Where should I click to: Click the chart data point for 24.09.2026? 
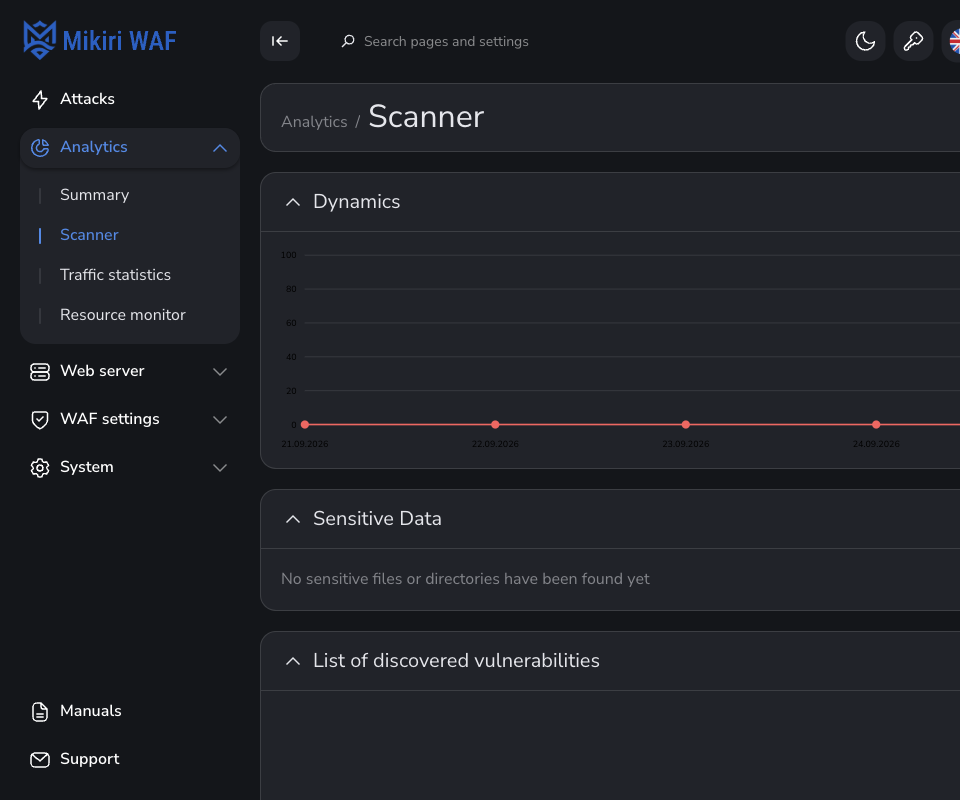tap(876, 424)
